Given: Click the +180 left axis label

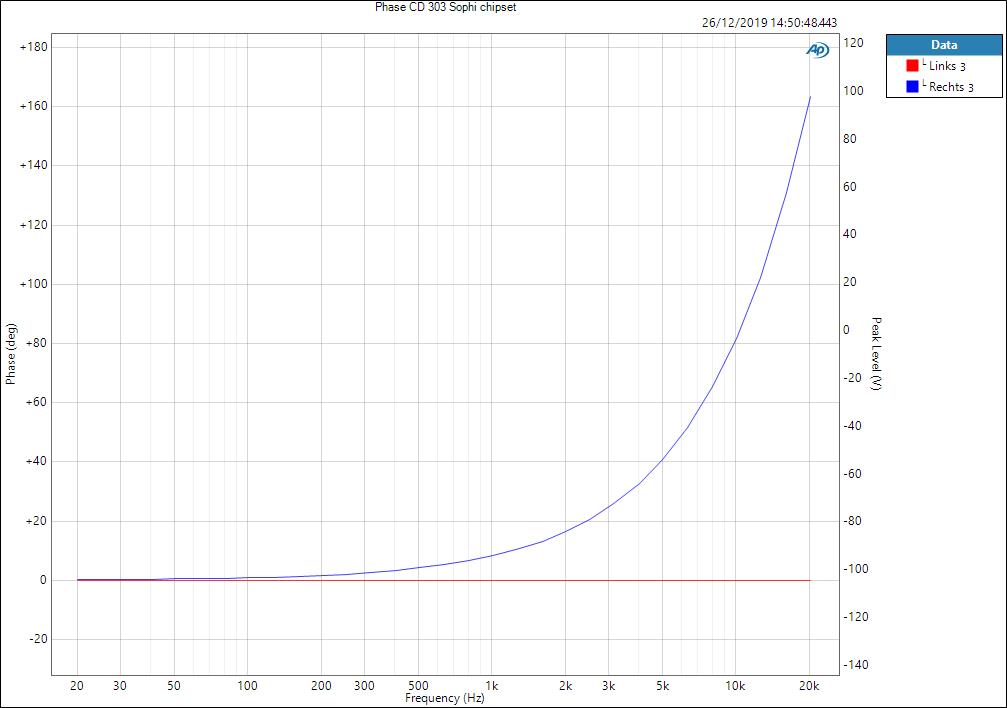Looking at the screenshot, I should click(34, 47).
